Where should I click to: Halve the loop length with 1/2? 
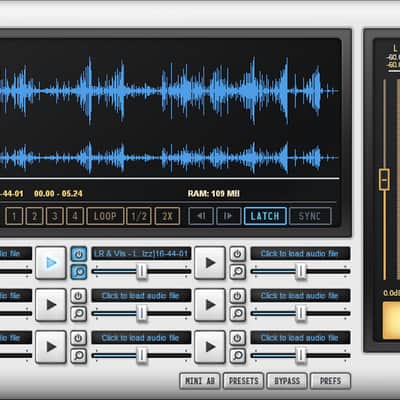point(139,216)
